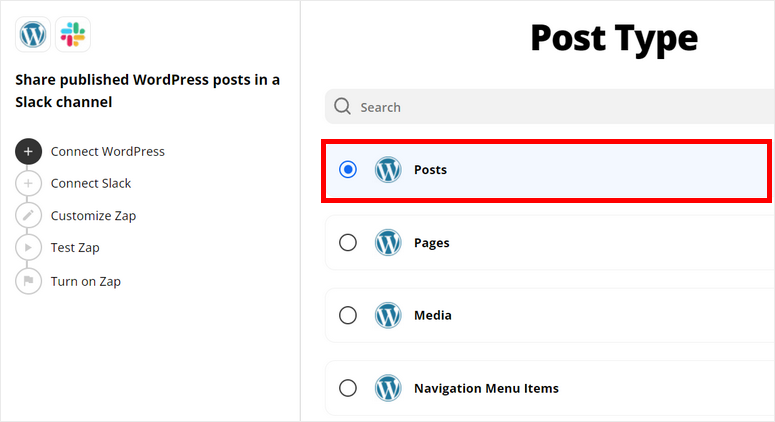Image resolution: width=775 pixels, height=422 pixels.
Task: Go to the Test Zap step
Action: [x=75, y=248]
